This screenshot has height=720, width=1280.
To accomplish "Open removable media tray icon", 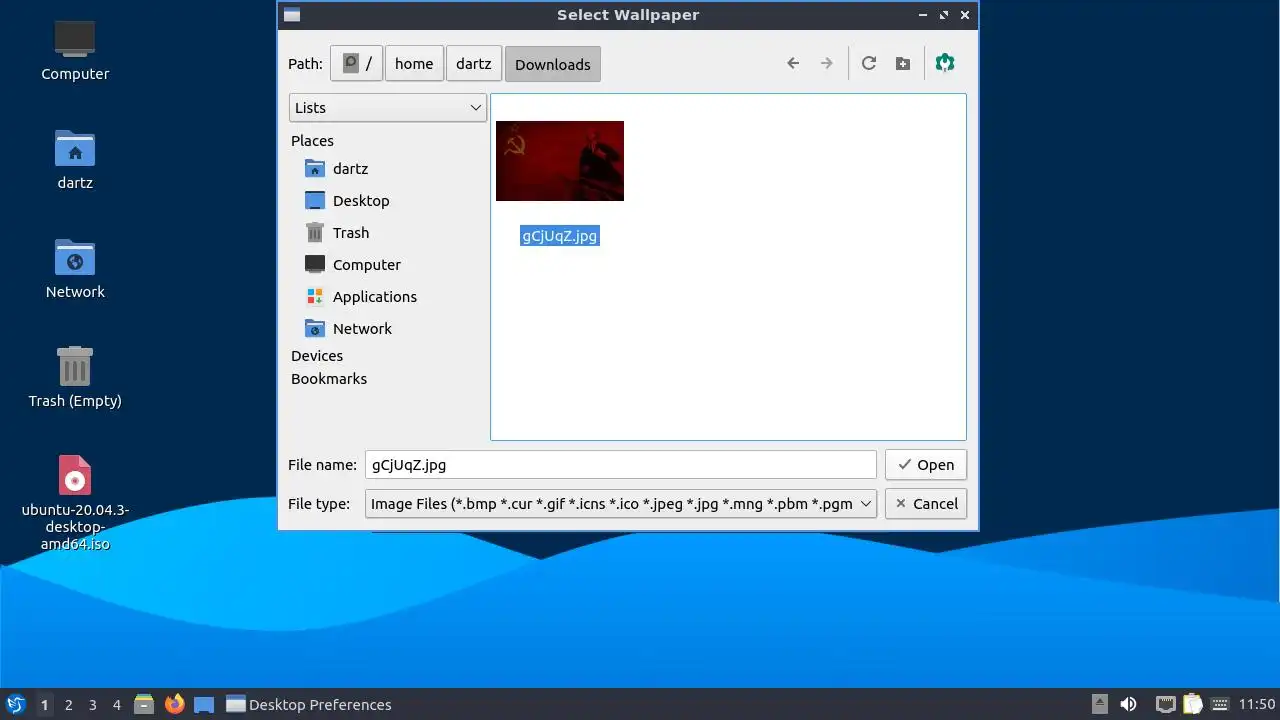I will [x=1100, y=704].
